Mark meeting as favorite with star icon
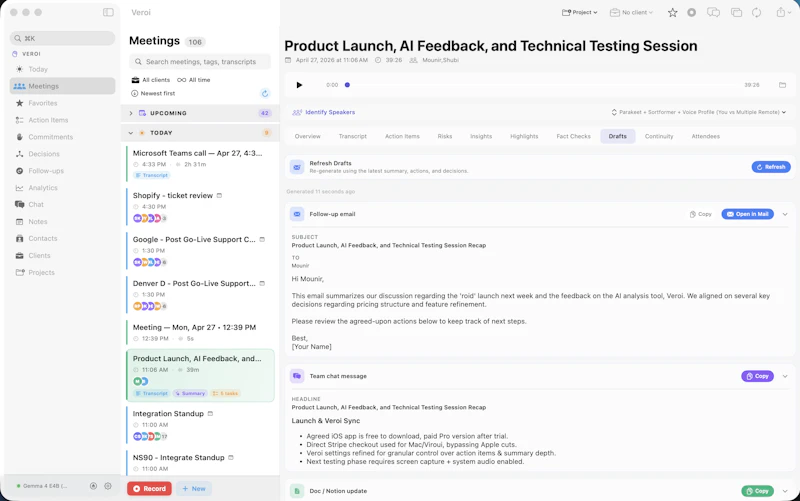The image size is (800, 501). (x=672, y=13)
